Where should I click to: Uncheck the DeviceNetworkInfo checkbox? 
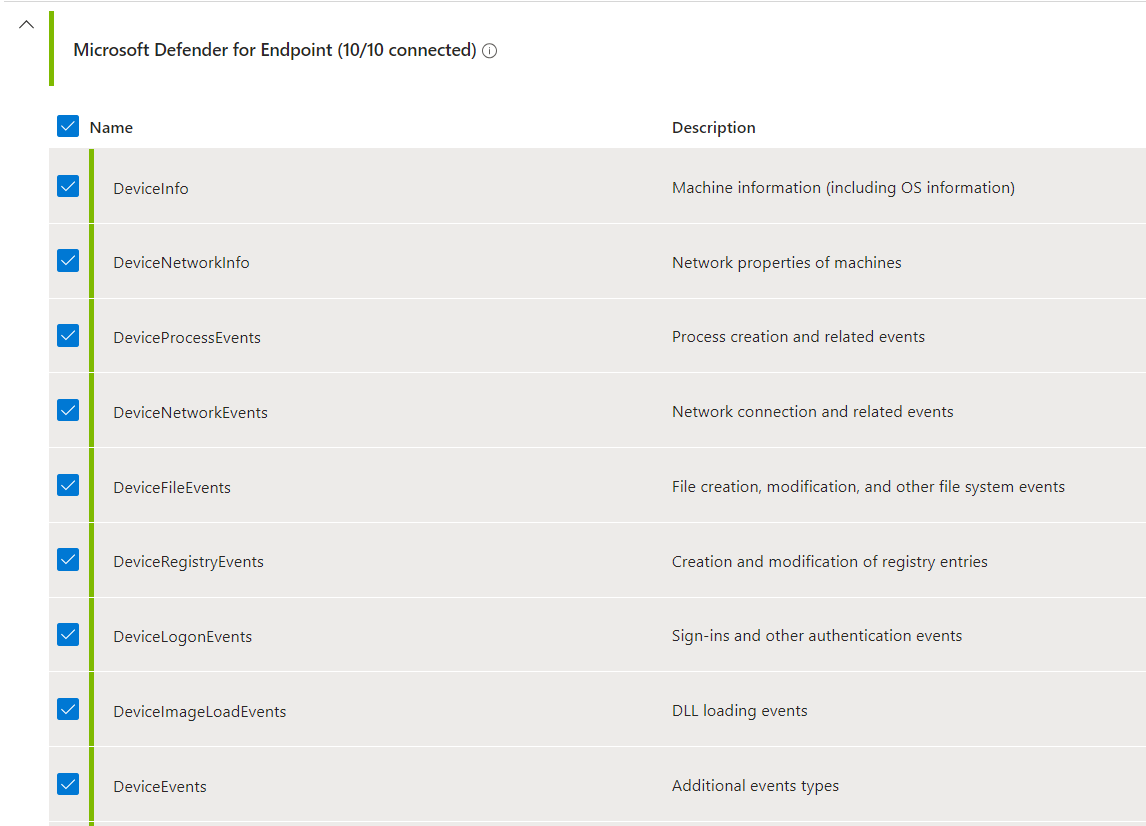[x=68, y=261]
